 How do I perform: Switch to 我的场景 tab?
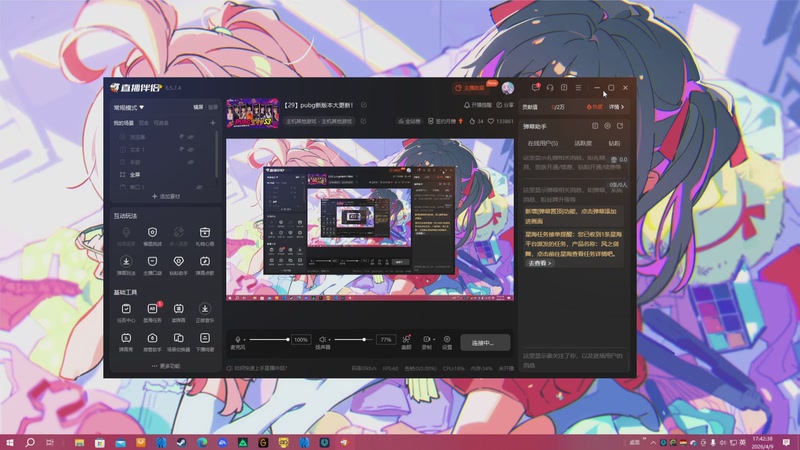123,123
